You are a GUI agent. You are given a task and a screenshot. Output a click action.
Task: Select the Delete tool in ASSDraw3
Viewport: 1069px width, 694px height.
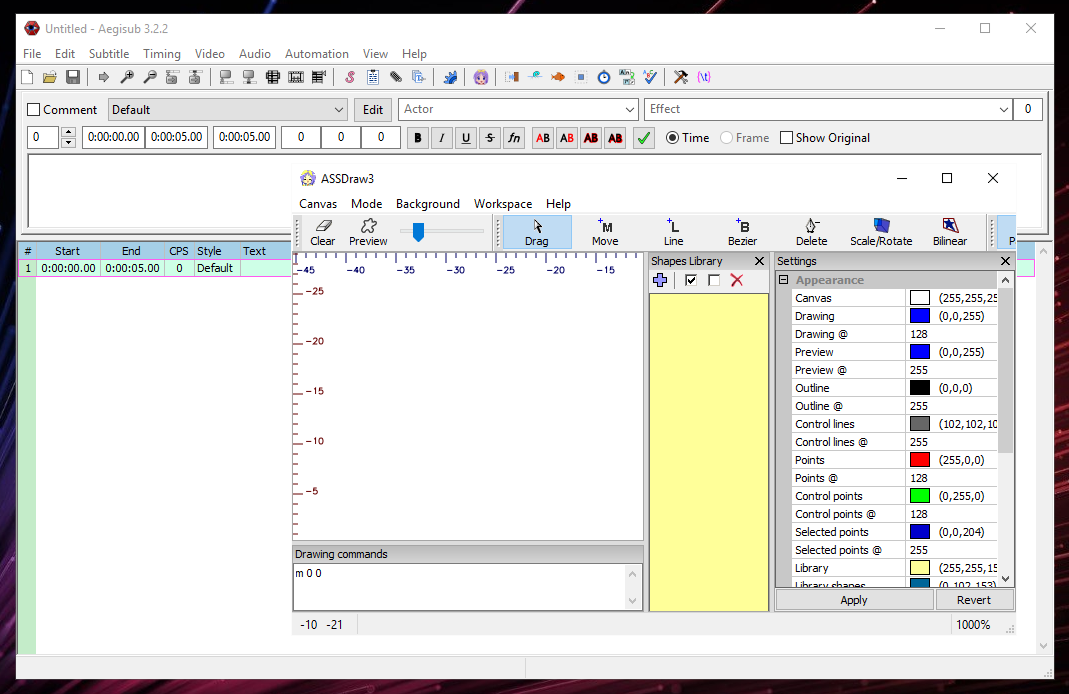(x=811, y=232)
